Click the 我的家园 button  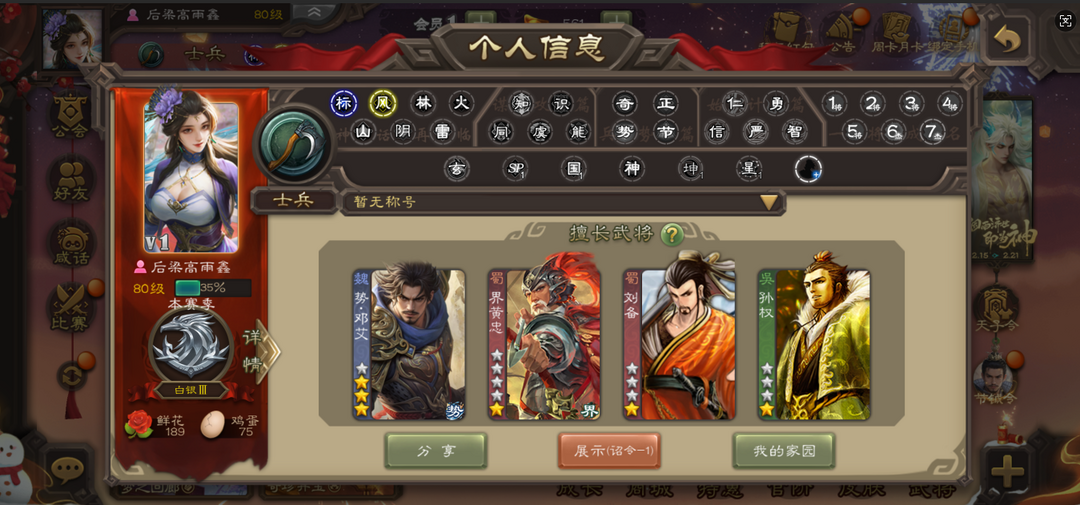point(784,451)
